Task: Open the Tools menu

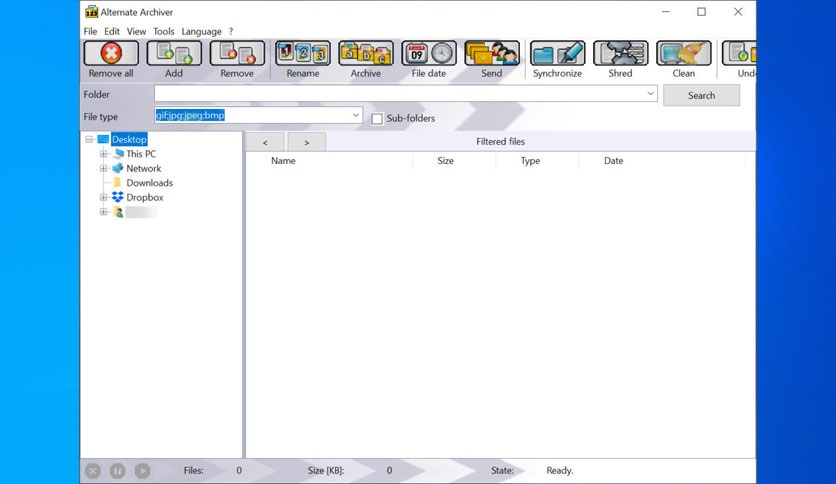Action: click(x=163, y=32)
